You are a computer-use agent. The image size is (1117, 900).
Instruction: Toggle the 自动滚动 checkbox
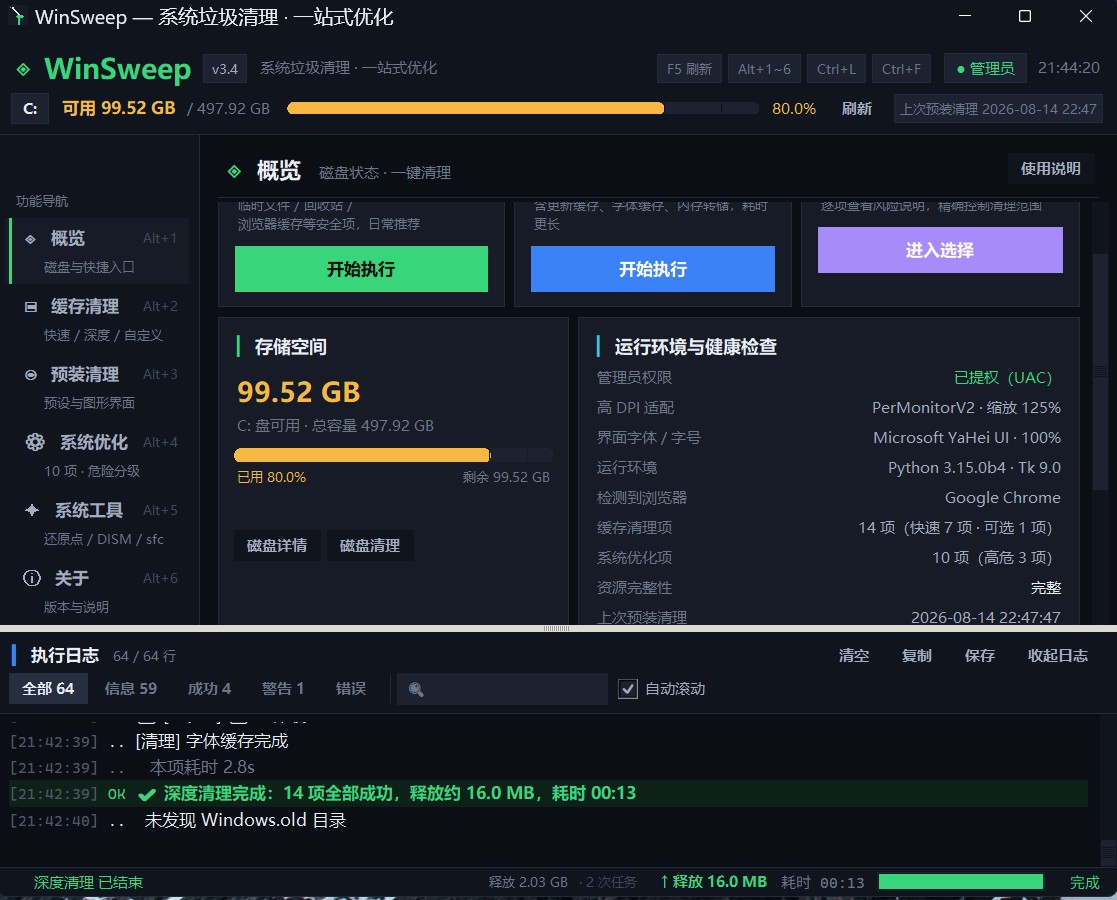tap(628, 689)
